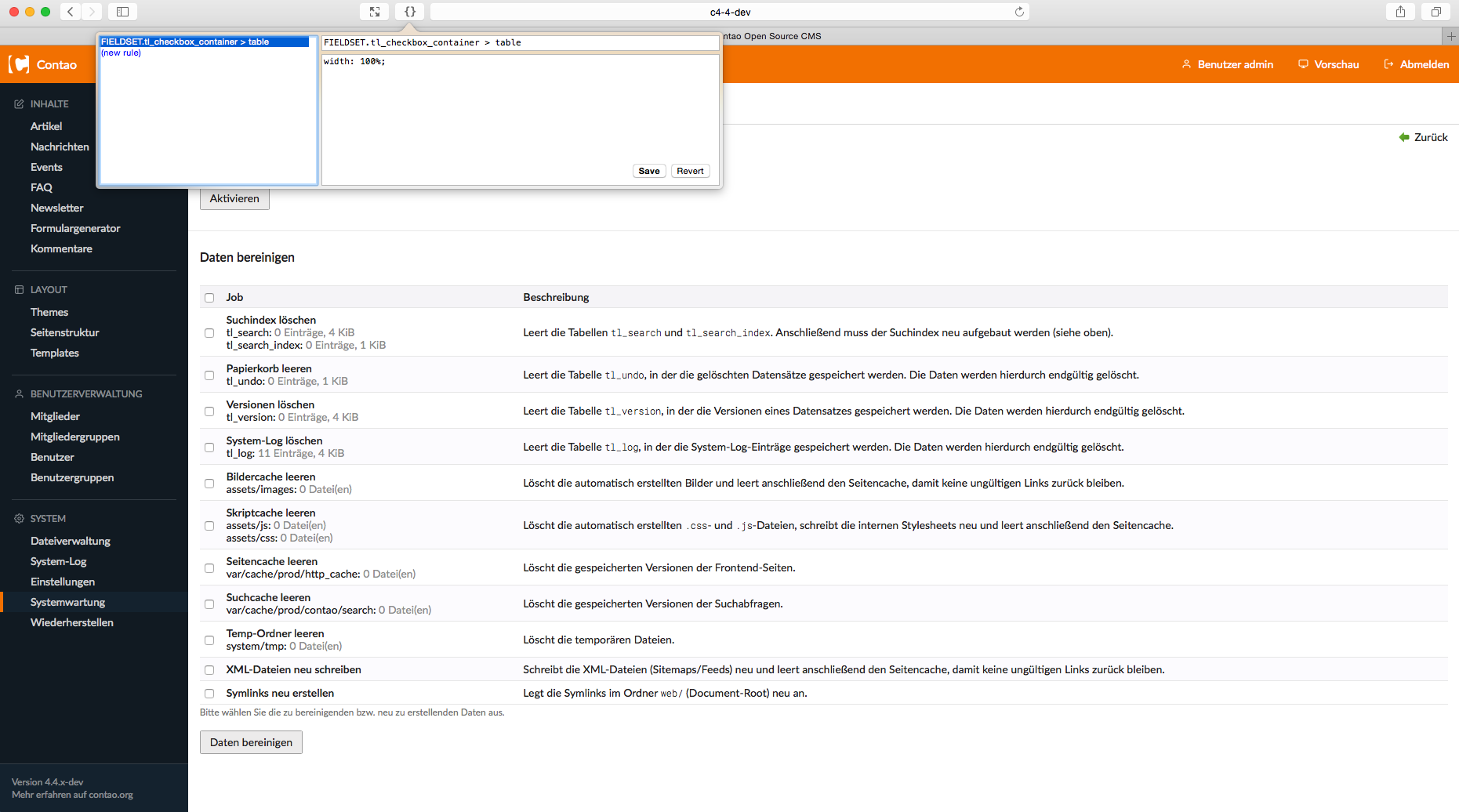Click Abmelden in the header

(x=1425, y=64)
